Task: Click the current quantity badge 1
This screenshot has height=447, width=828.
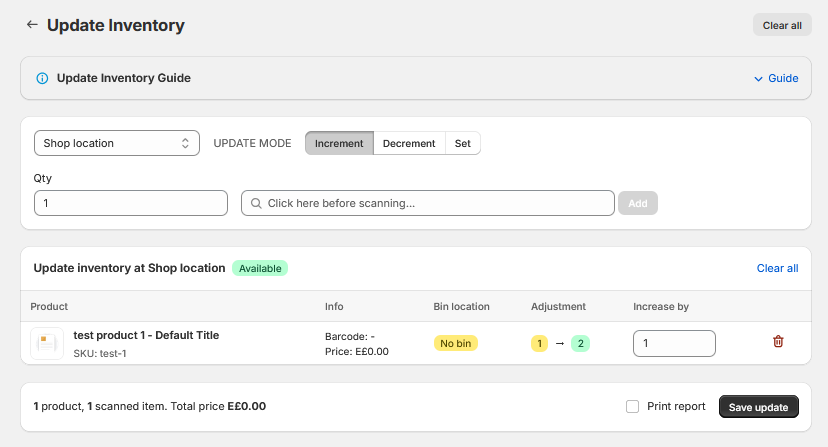Action: tap(539, 343)
